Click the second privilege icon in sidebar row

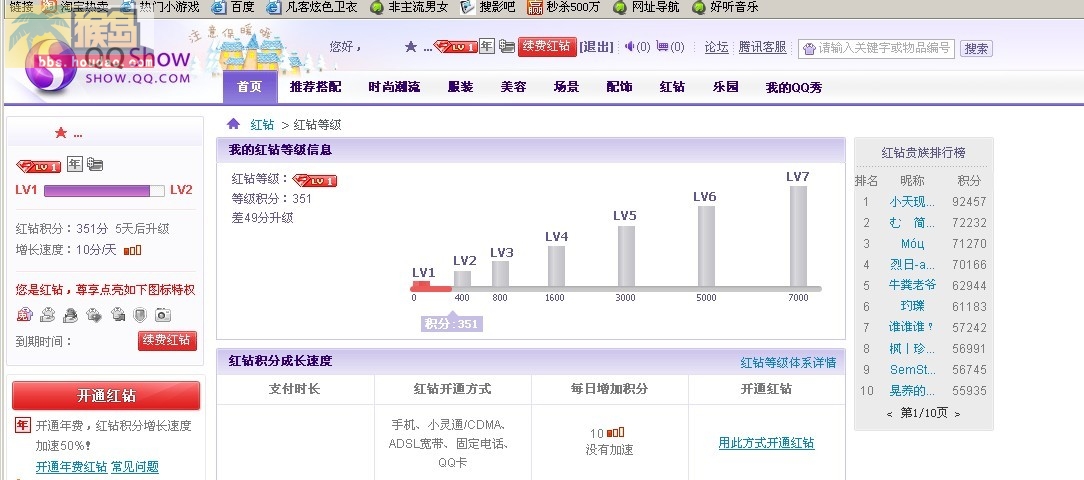(x=48, y=315)
